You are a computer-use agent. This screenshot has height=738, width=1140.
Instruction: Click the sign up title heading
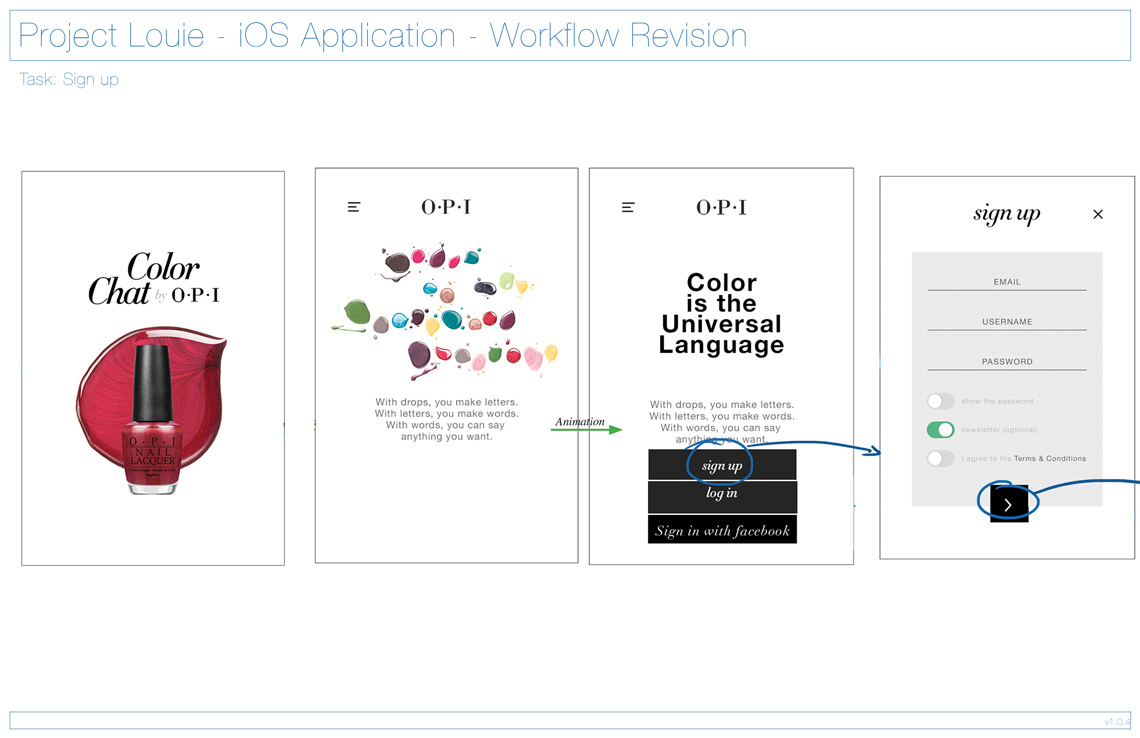tap(1007, 214)
